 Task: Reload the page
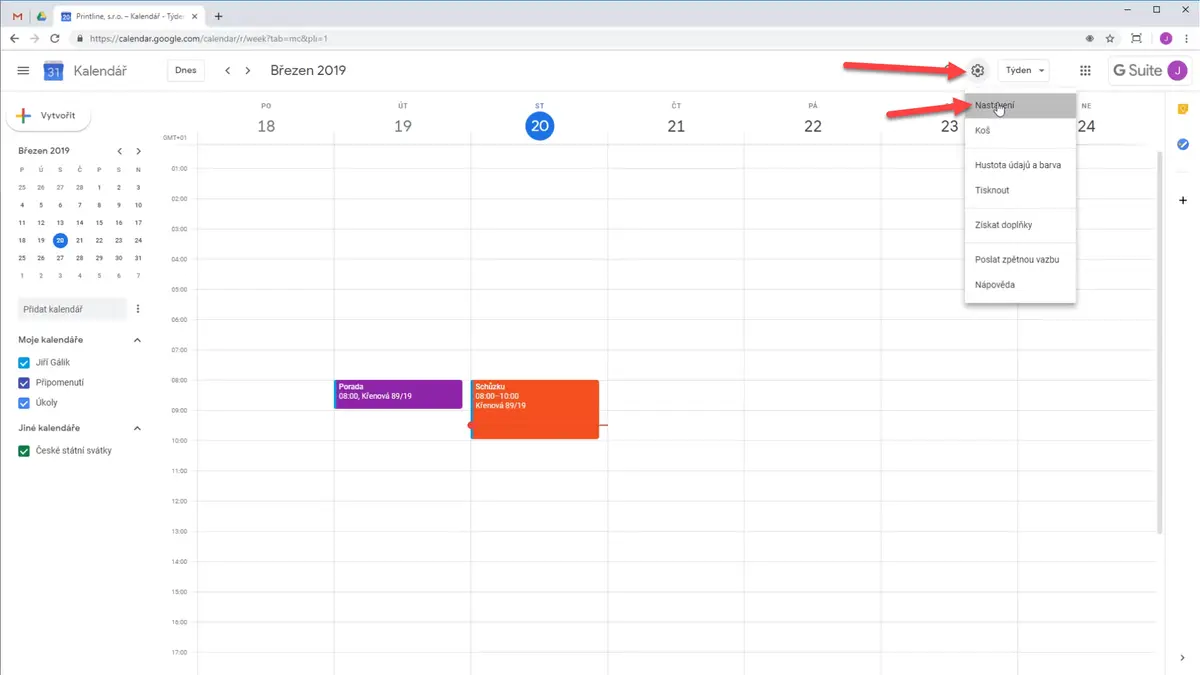pyautogui.click(x=54, y=39)
